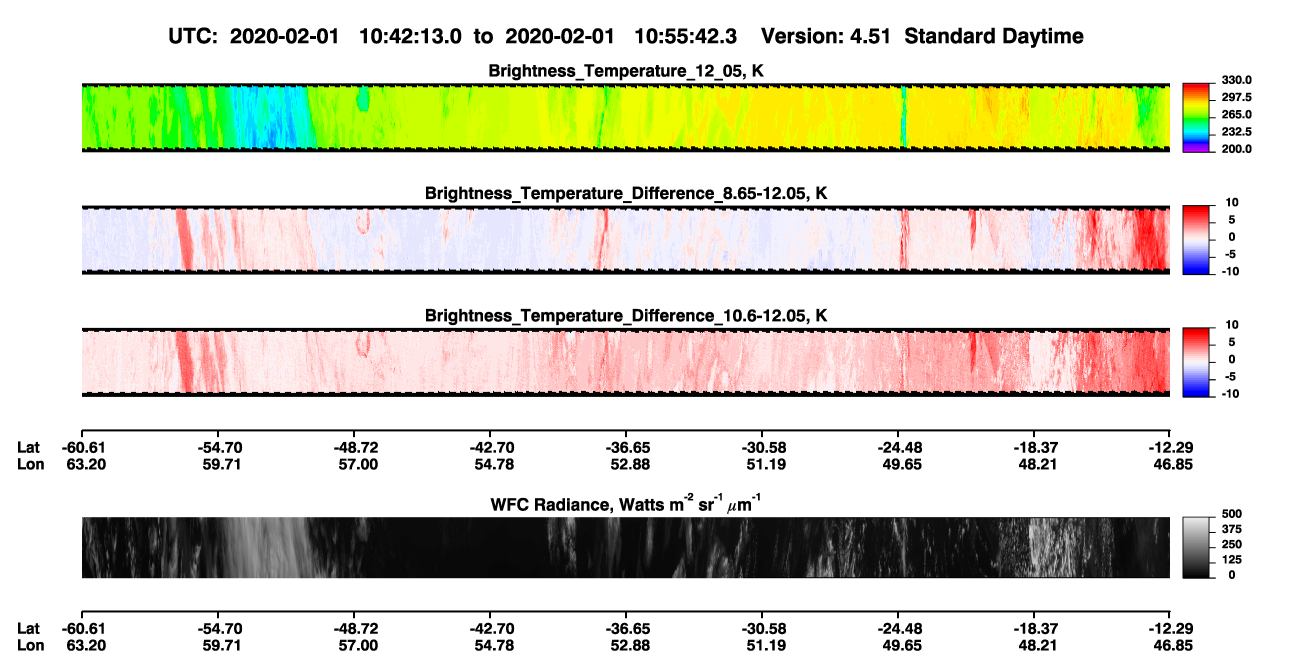Click latitude -36.65 on the axis below WFC Radiance
The image size is (1300, 667).
point(626,629)
